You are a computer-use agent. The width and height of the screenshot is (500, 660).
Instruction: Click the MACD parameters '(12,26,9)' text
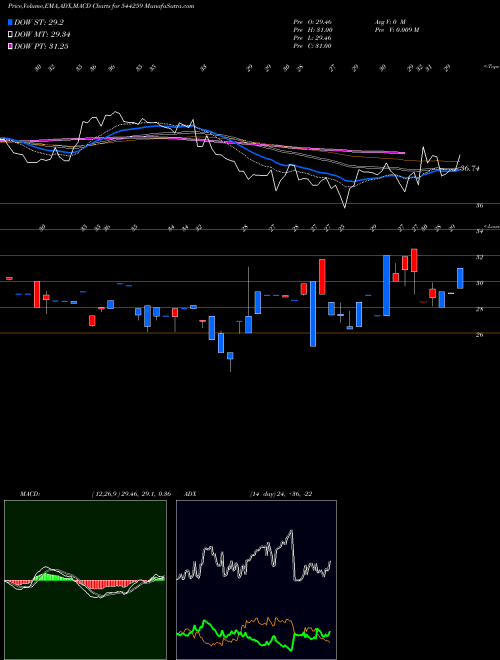[x=105, y=494]
